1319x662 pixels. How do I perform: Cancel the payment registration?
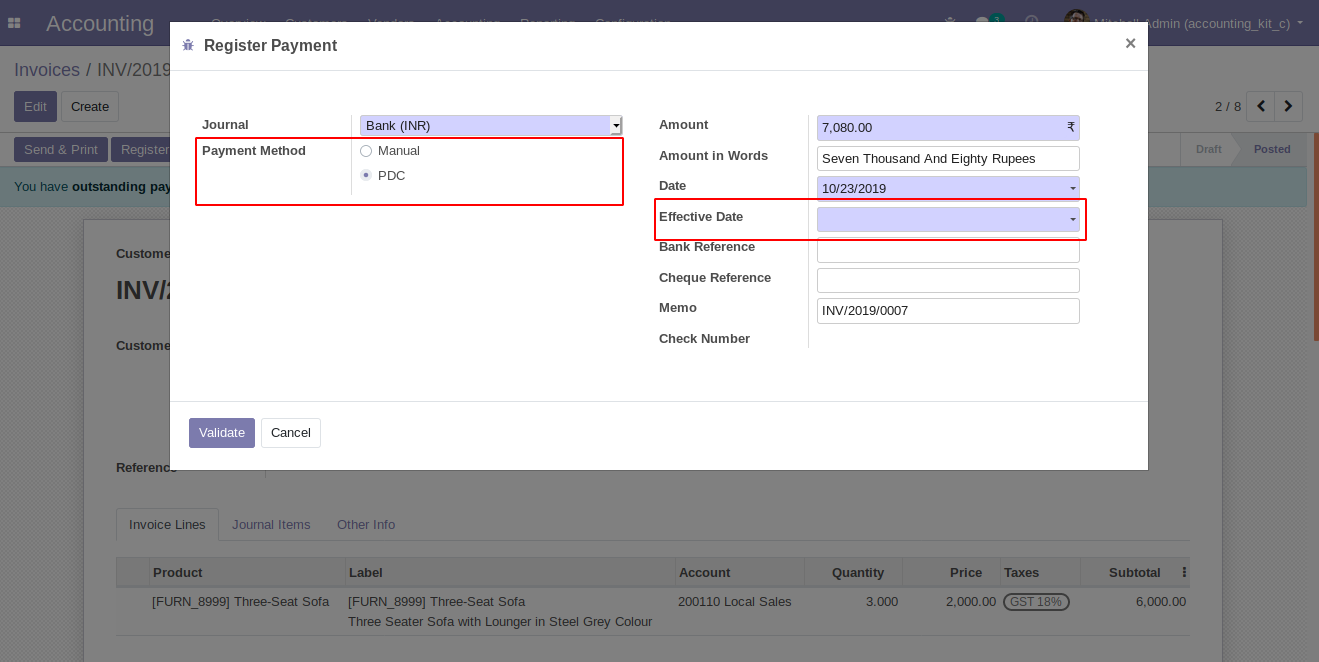click(x=291, y=433)
